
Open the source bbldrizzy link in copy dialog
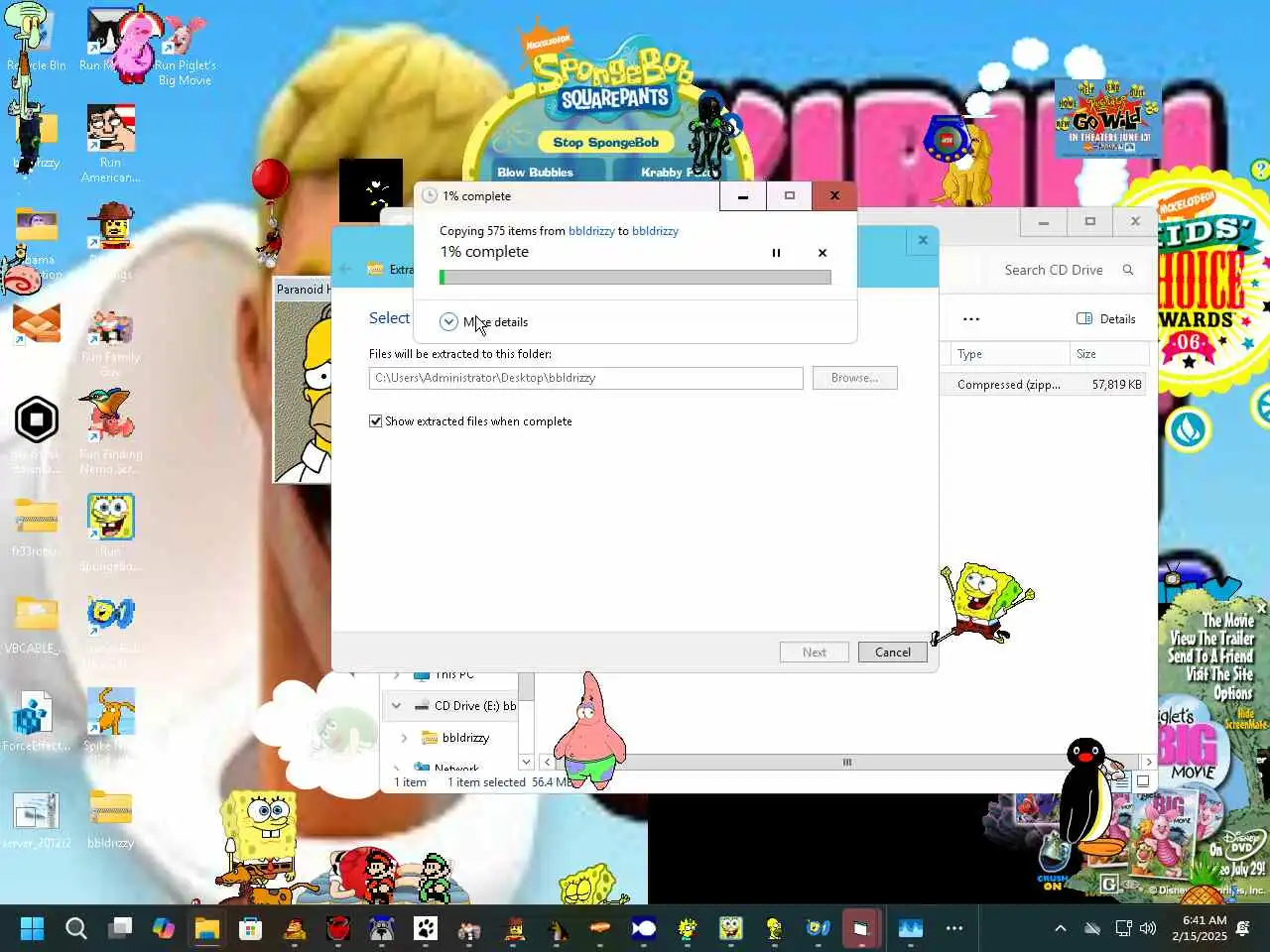click(591, 230)
